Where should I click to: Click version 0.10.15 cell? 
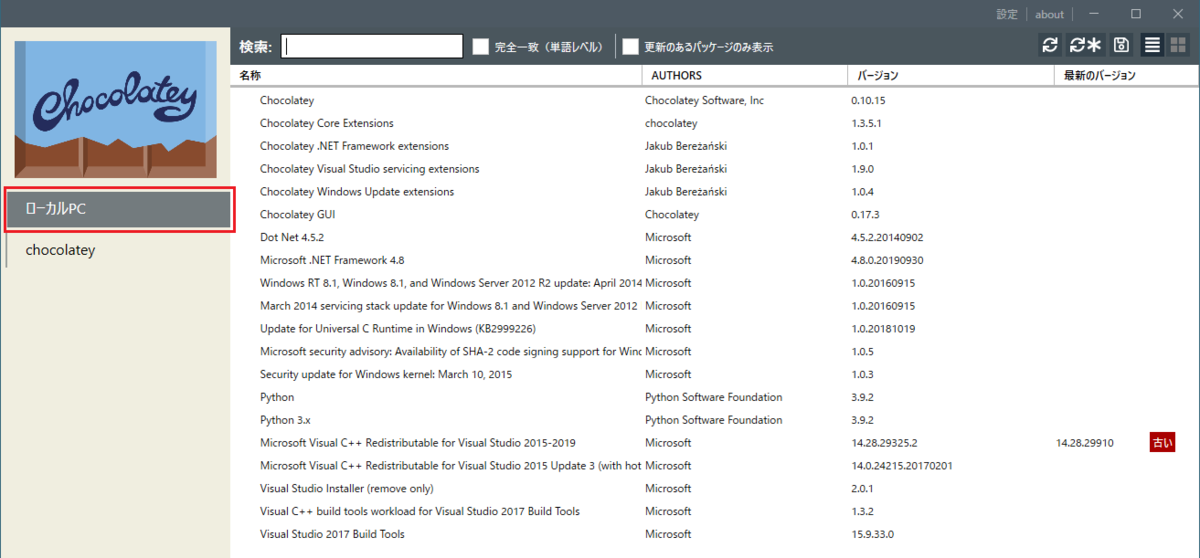[x=869, y=100]
